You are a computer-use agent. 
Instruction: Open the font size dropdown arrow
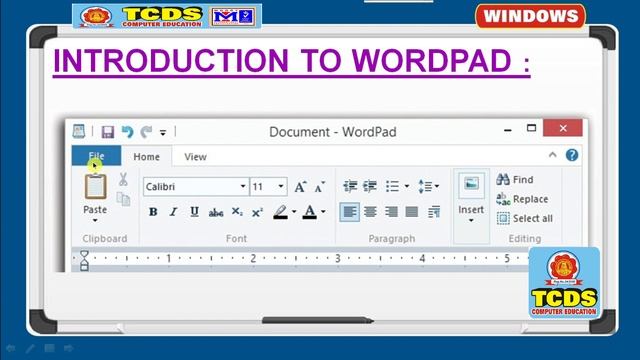[x=281, y=187]
